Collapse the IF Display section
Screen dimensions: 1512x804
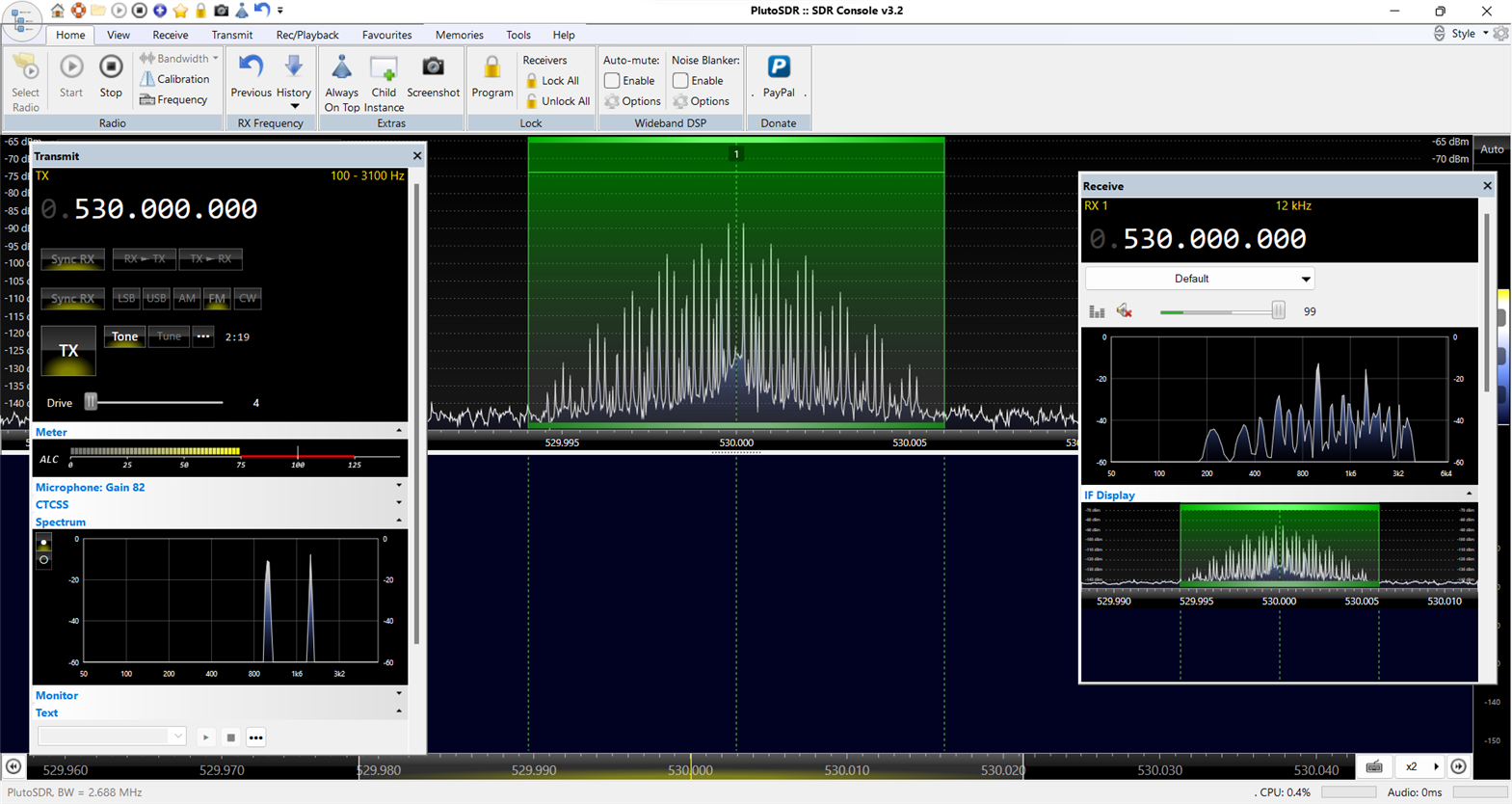(1469, 494)
